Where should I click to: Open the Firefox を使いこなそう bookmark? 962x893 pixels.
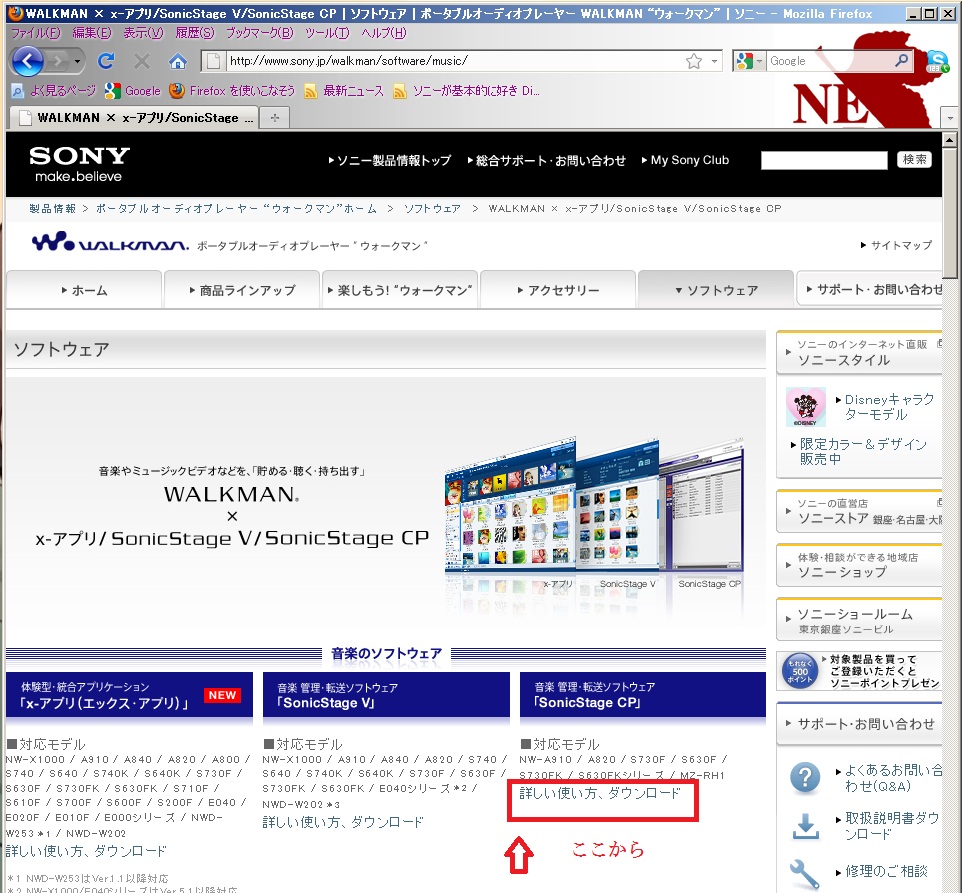coord(232,91)
